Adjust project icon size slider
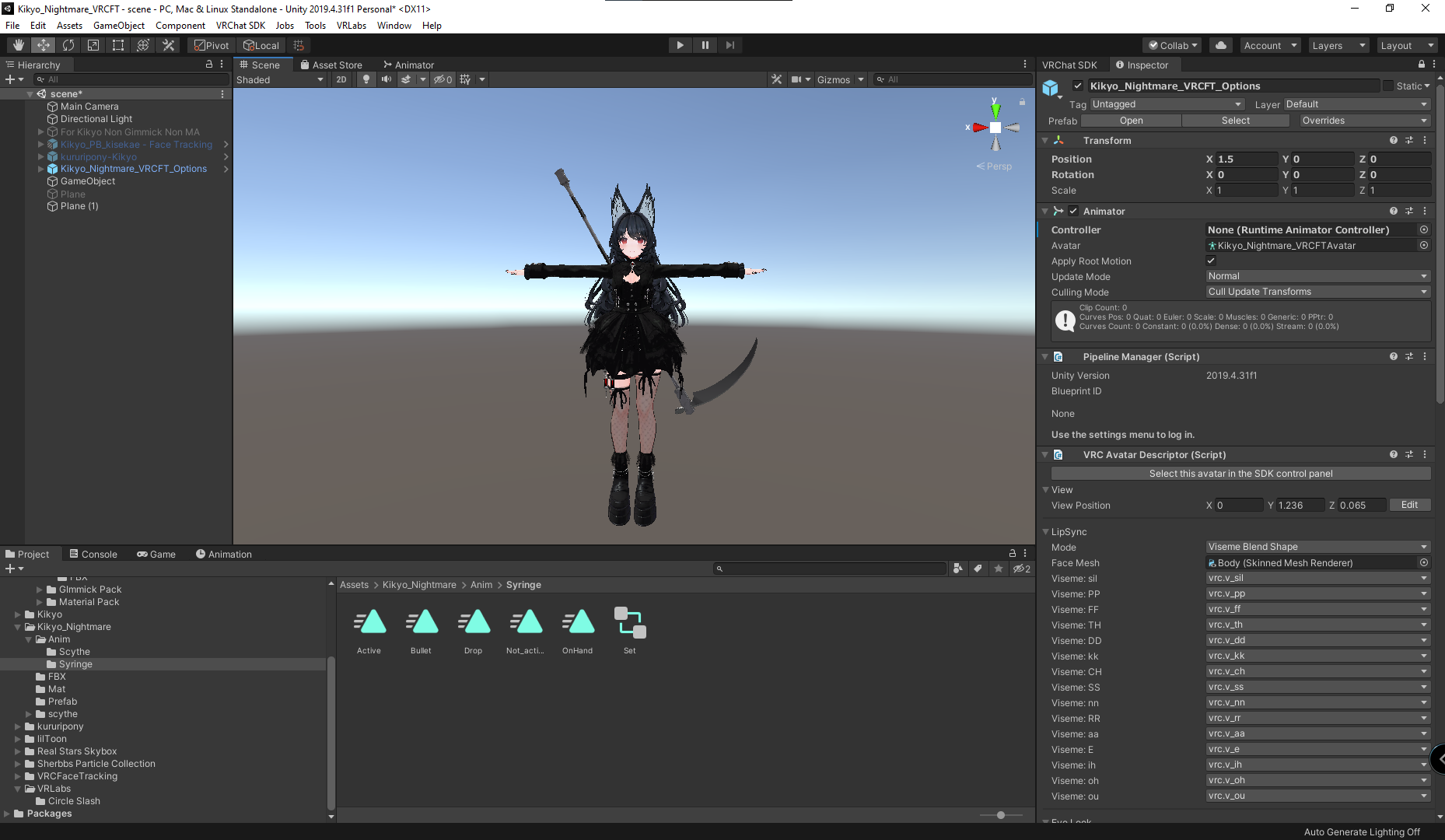This screenshot has width=1445, height=840. coord(1001,815)
